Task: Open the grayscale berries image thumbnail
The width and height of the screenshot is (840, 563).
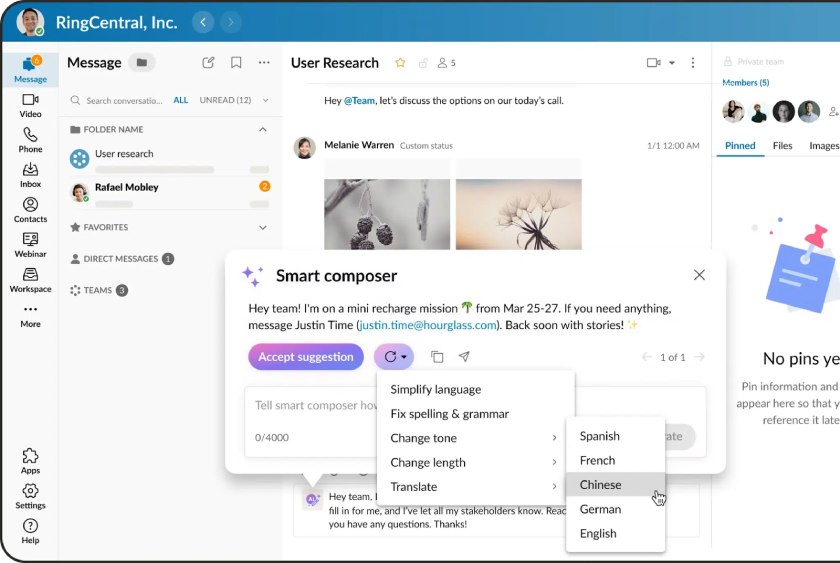Action: point(387,214)
